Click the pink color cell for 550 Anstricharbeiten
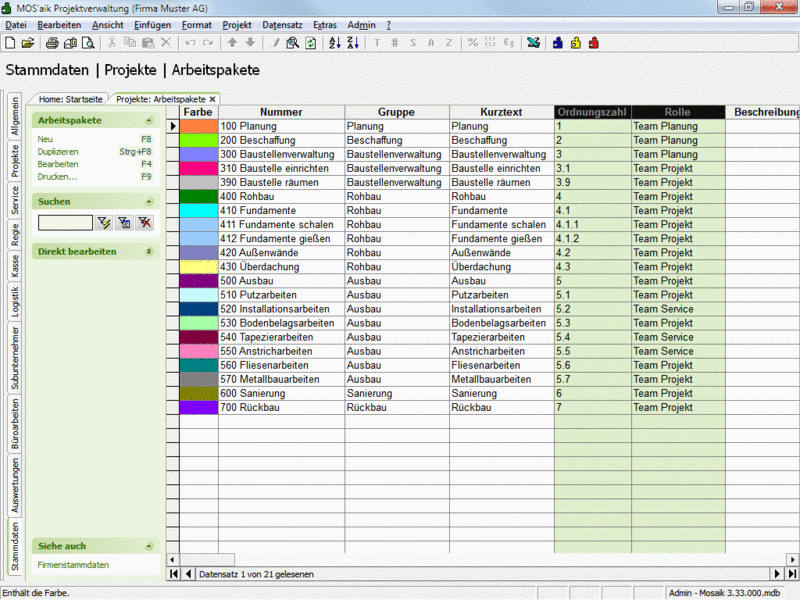Viewport: 800px width, 600px height. [199, 351]
